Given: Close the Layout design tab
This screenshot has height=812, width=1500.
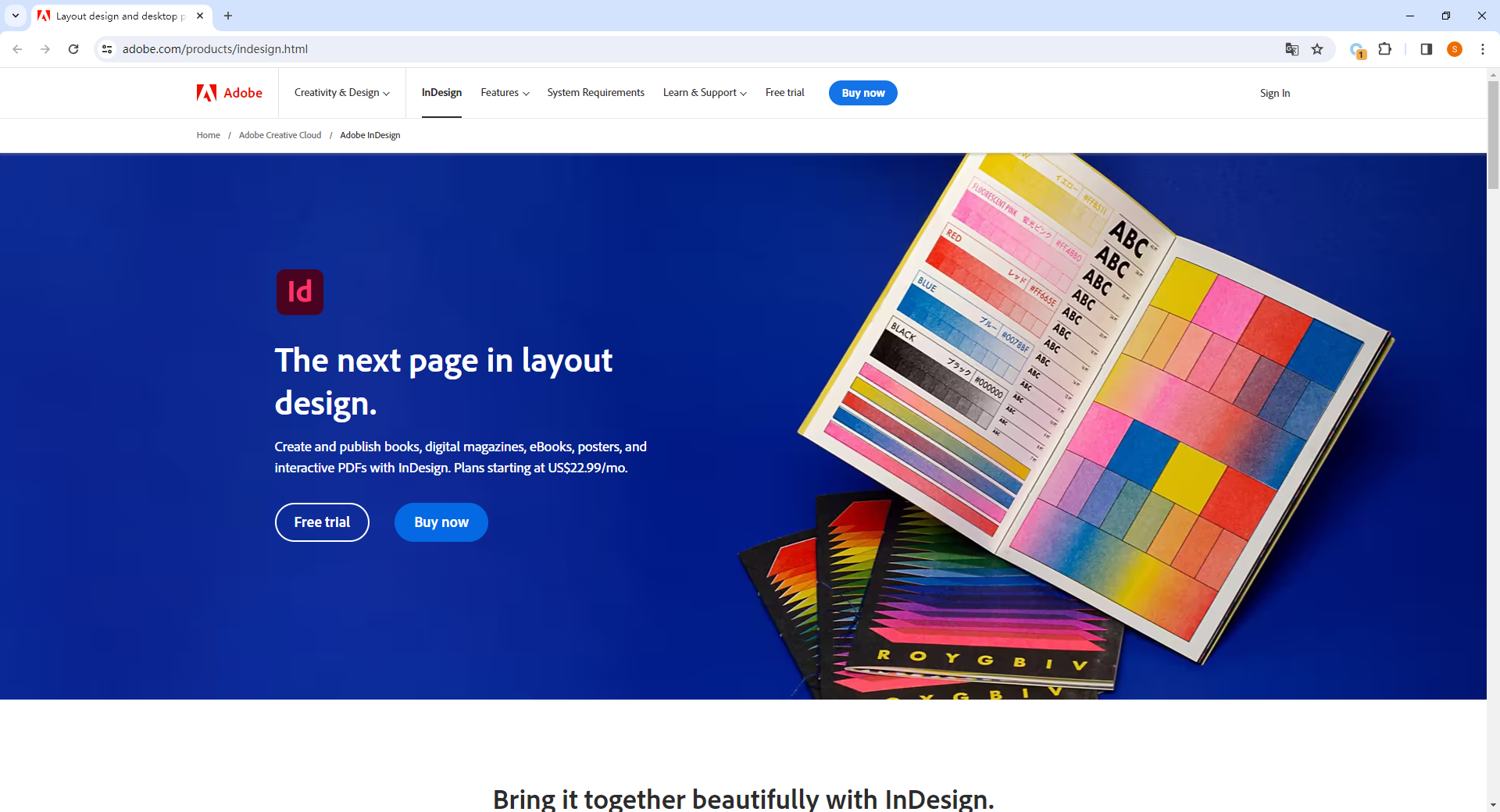Looking at the screenshot, I should coord(200,16).
